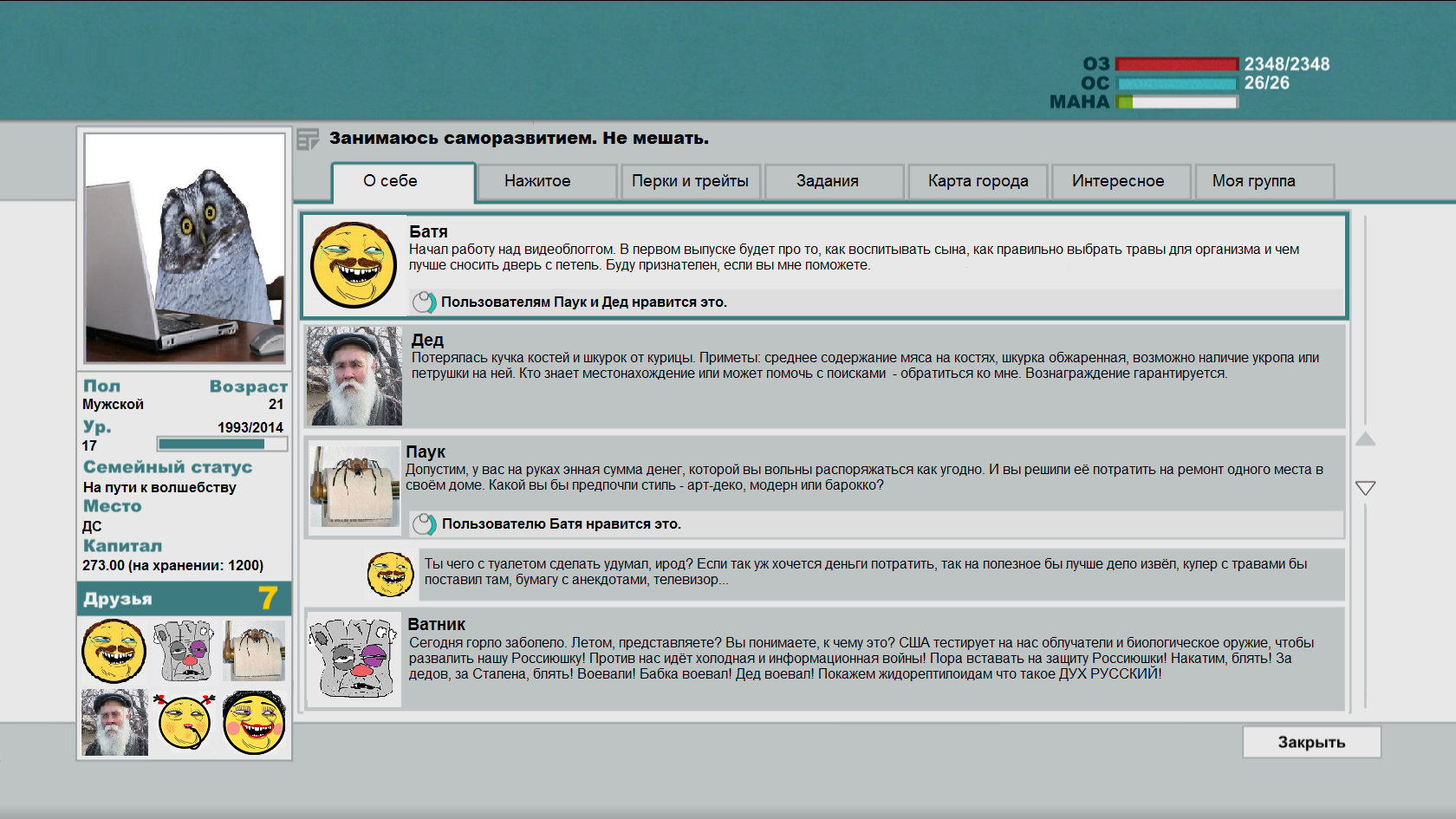Open Ватник's gray avatar in the friends list
Image resolution: width=1456 pixels, height=819 pixels.
[184, 651]
